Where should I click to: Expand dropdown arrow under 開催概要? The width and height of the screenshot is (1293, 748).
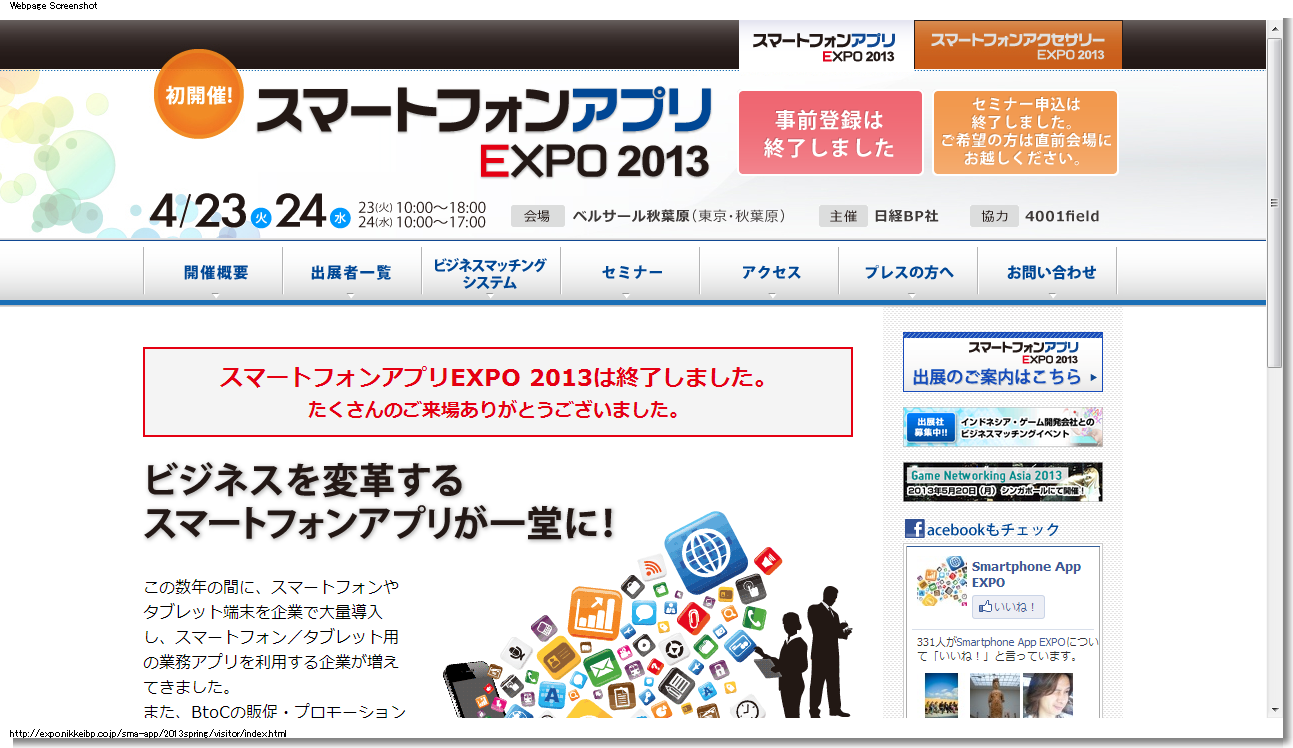pos(214,295)
